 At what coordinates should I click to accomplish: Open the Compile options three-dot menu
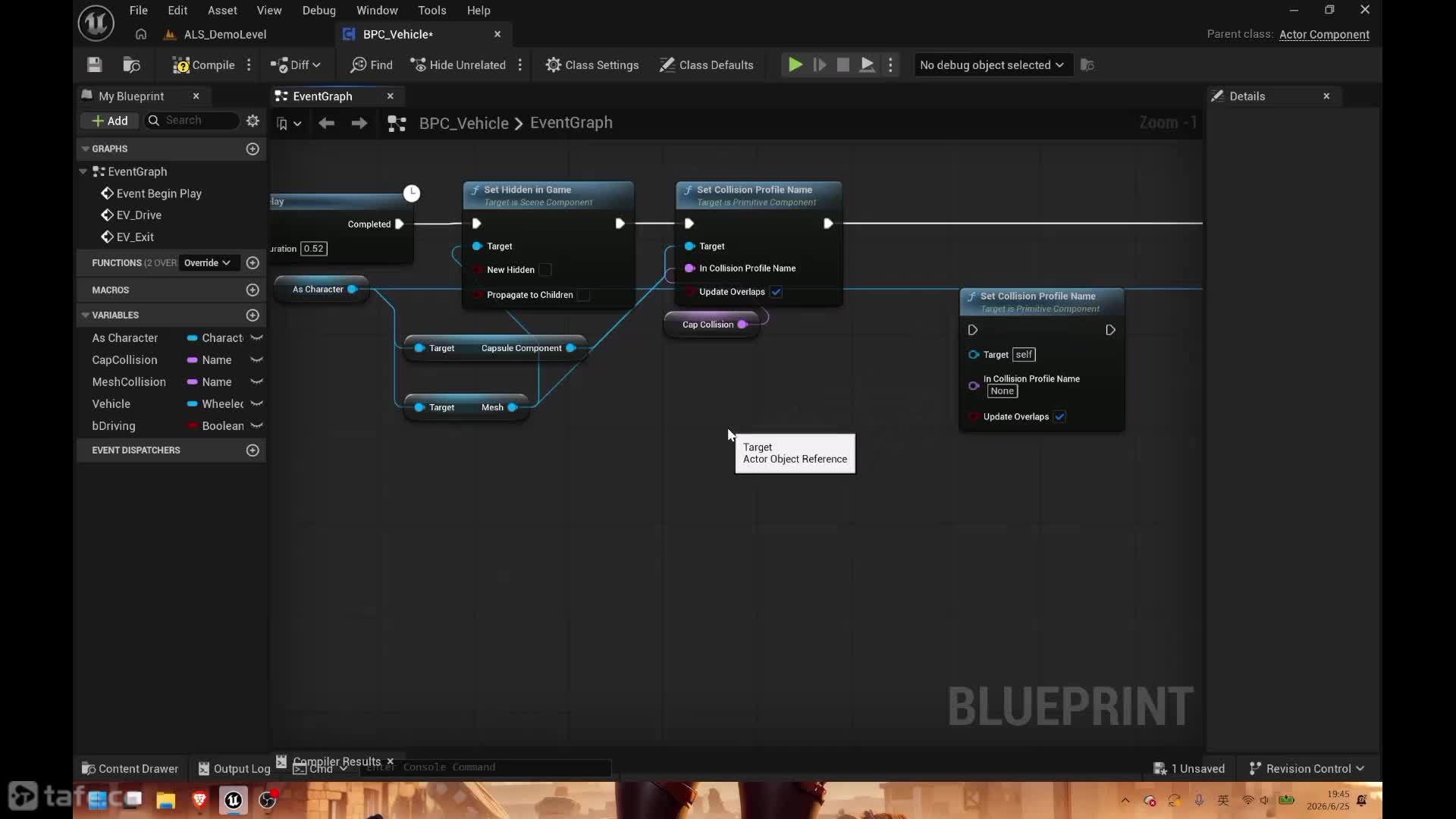[249, 65]
